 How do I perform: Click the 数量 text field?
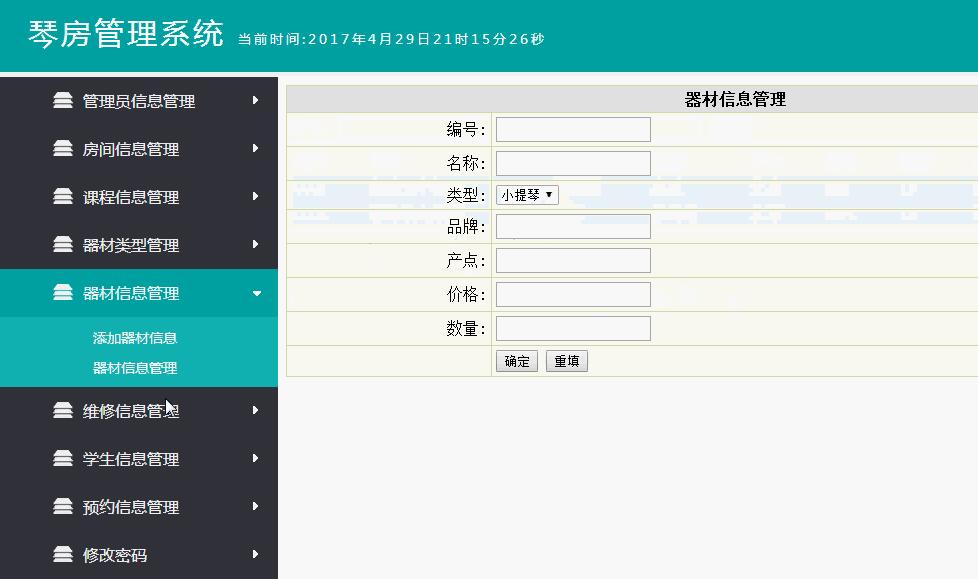click(573, 328)
